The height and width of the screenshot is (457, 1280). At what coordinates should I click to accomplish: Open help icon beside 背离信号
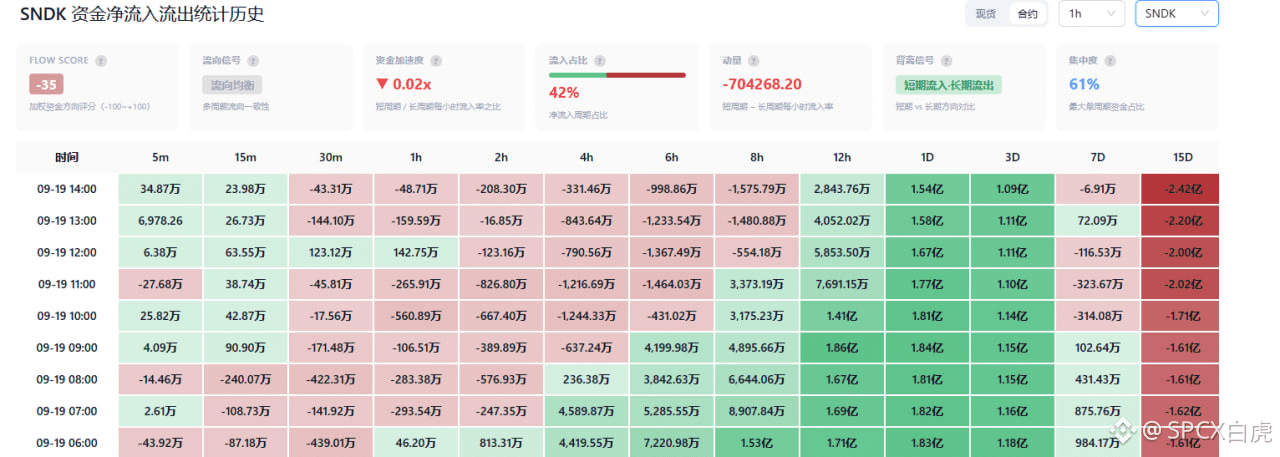947,61
